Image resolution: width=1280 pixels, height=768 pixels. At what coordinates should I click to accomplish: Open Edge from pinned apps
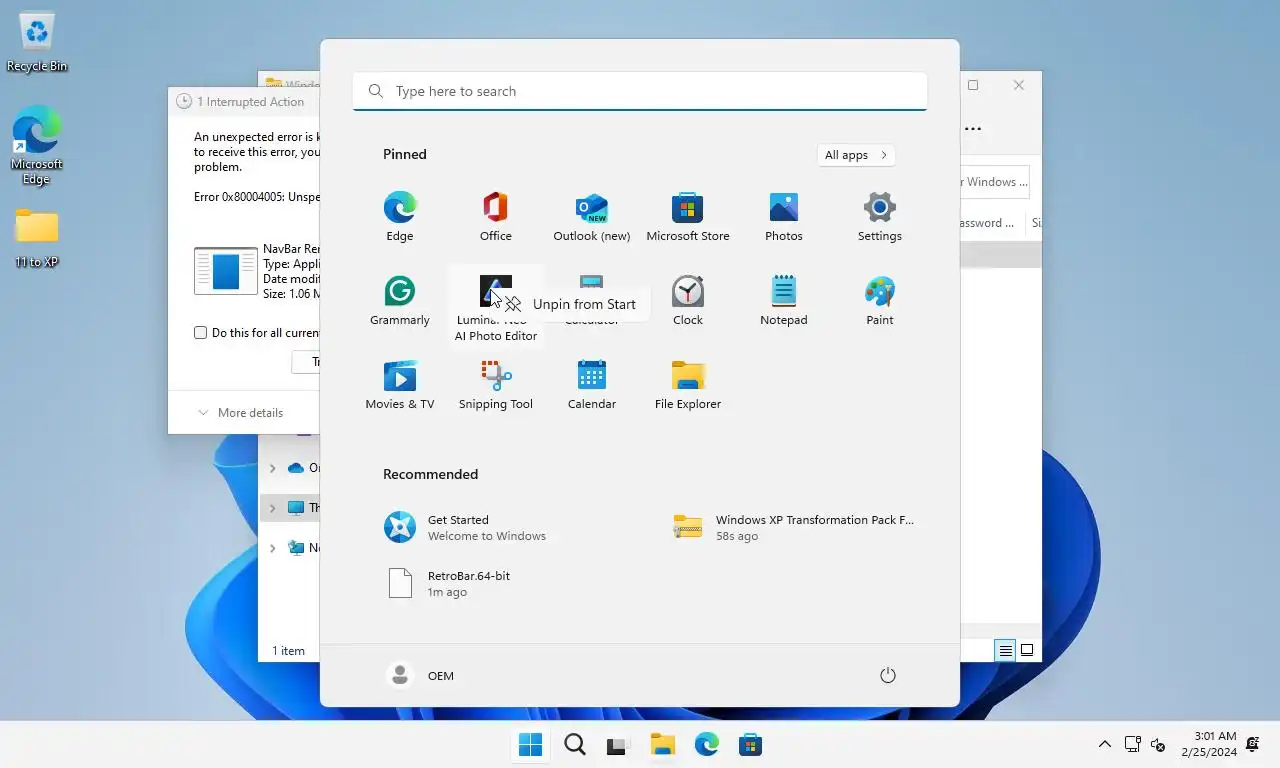[400, 217]
